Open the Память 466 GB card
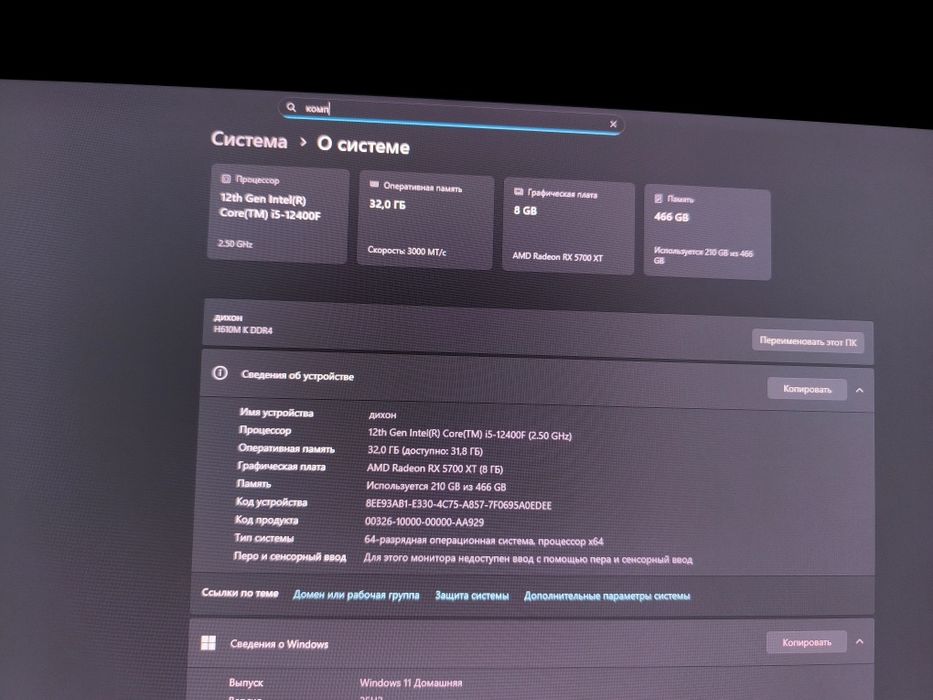Screen dimensions: 933x700 click(x=707, y=233)
